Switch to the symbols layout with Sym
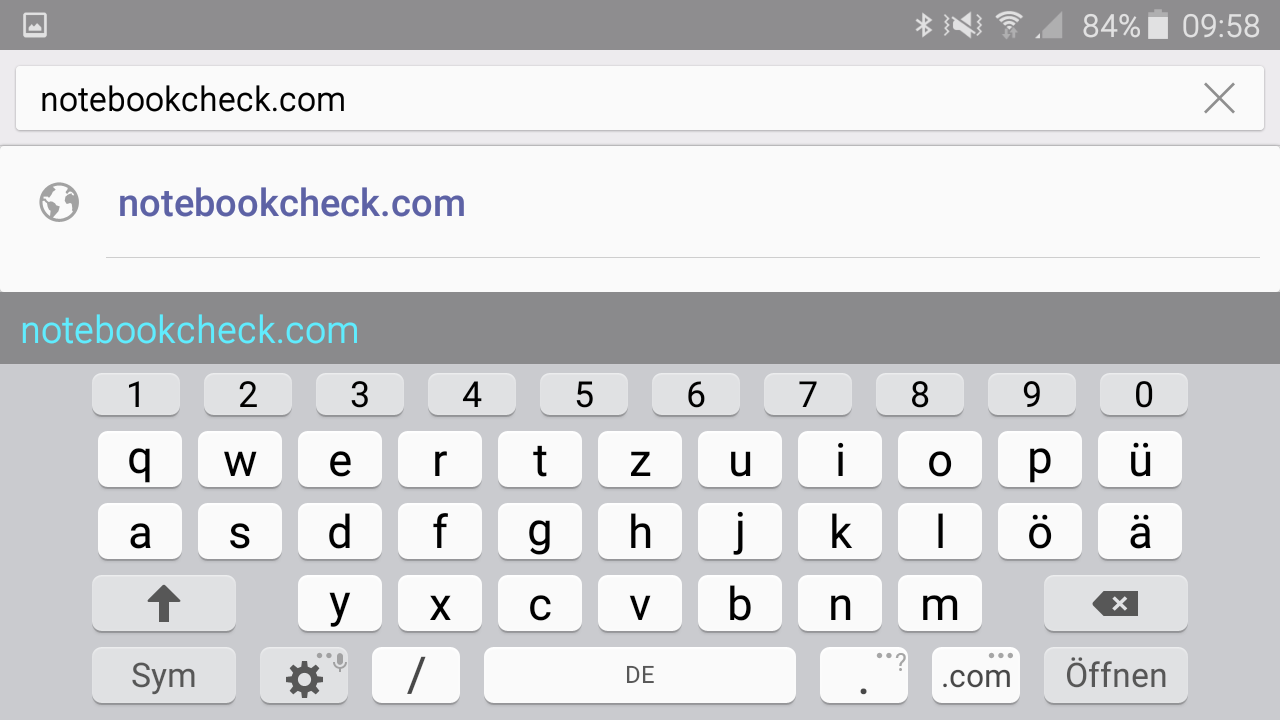 [164, 675]
